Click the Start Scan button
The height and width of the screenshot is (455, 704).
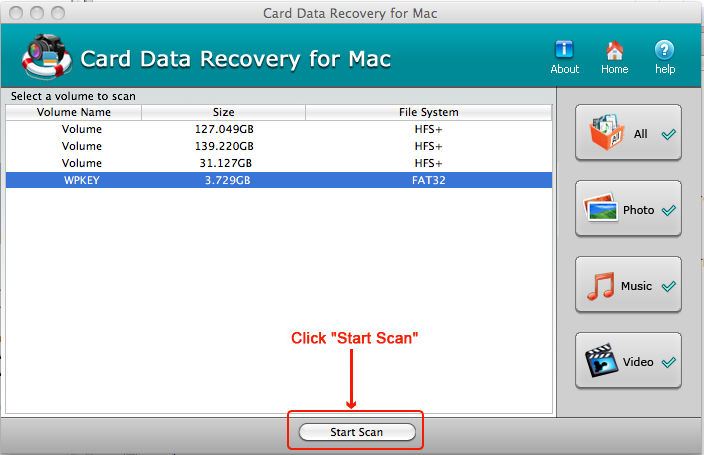357,432
